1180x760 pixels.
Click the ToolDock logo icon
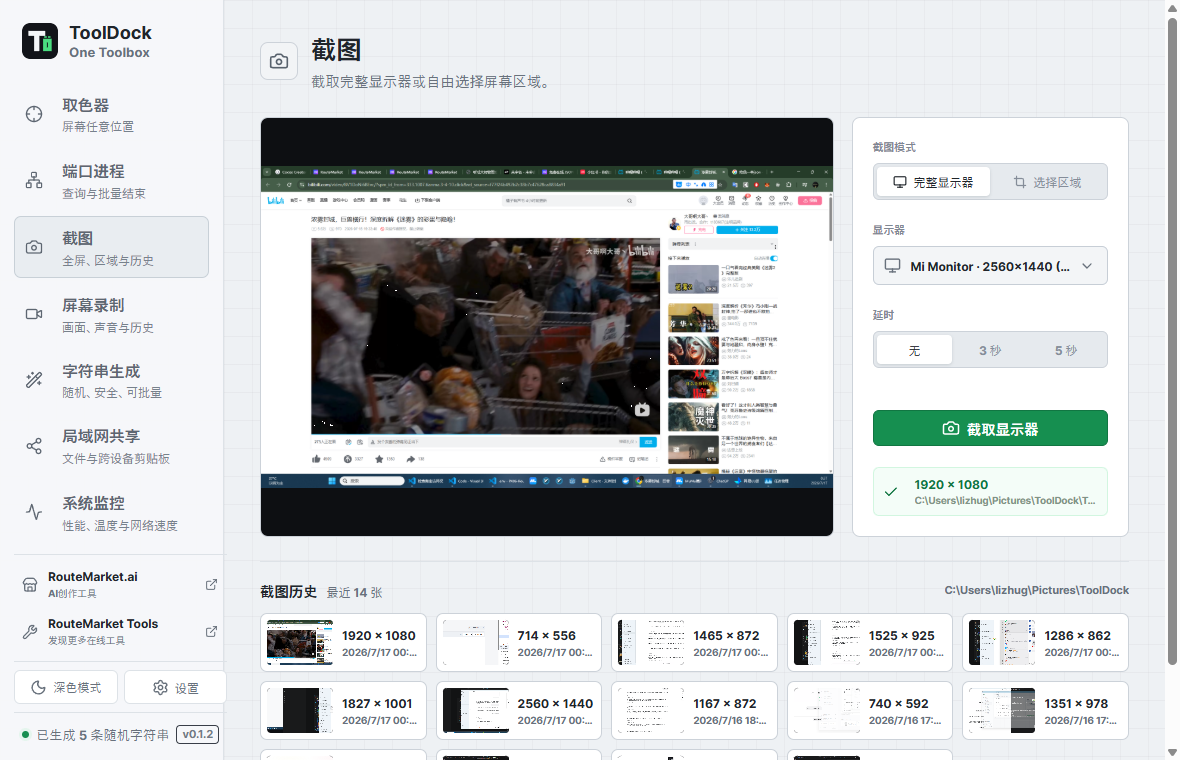(x=40, y=41)
